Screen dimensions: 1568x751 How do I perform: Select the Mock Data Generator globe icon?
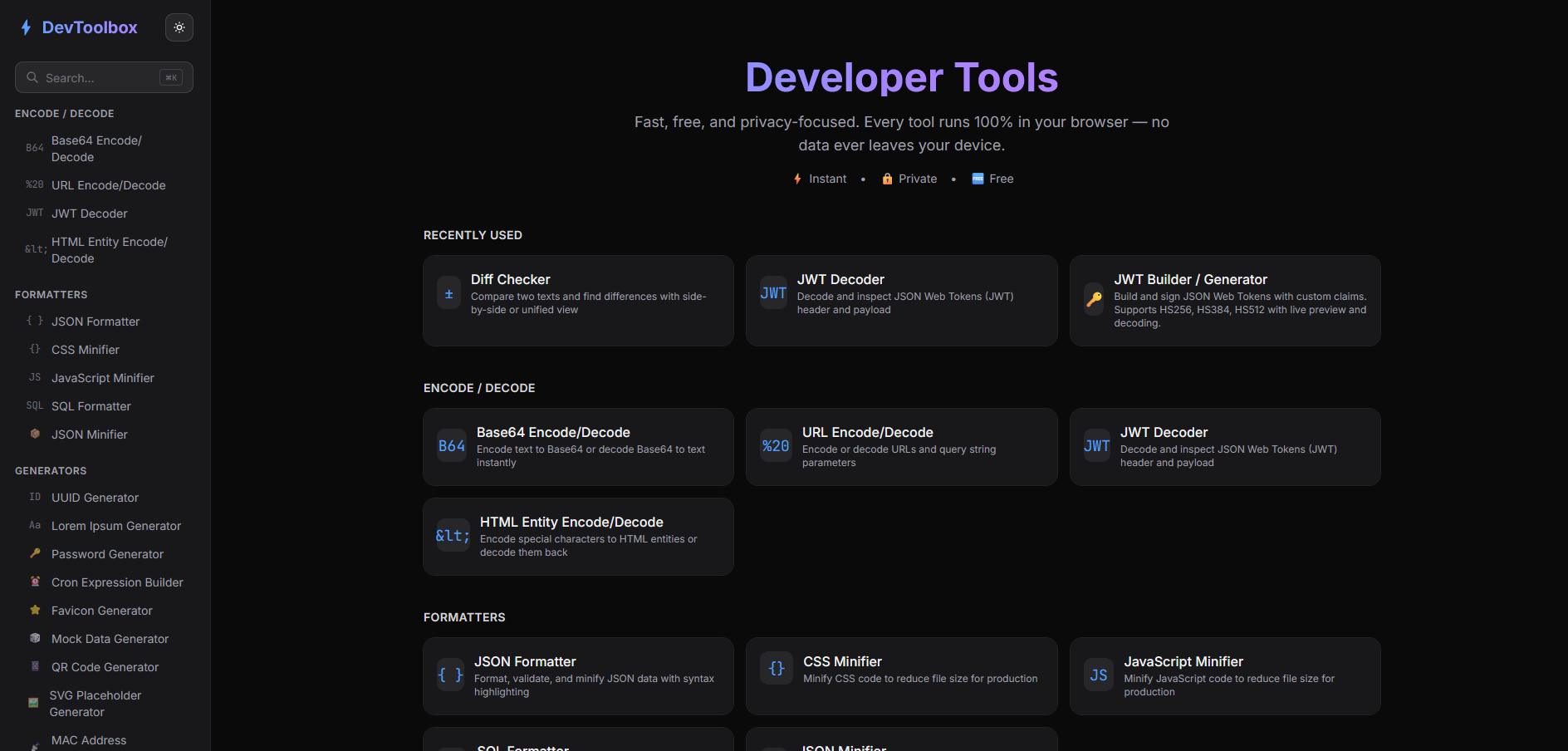[x=34, y=638]
